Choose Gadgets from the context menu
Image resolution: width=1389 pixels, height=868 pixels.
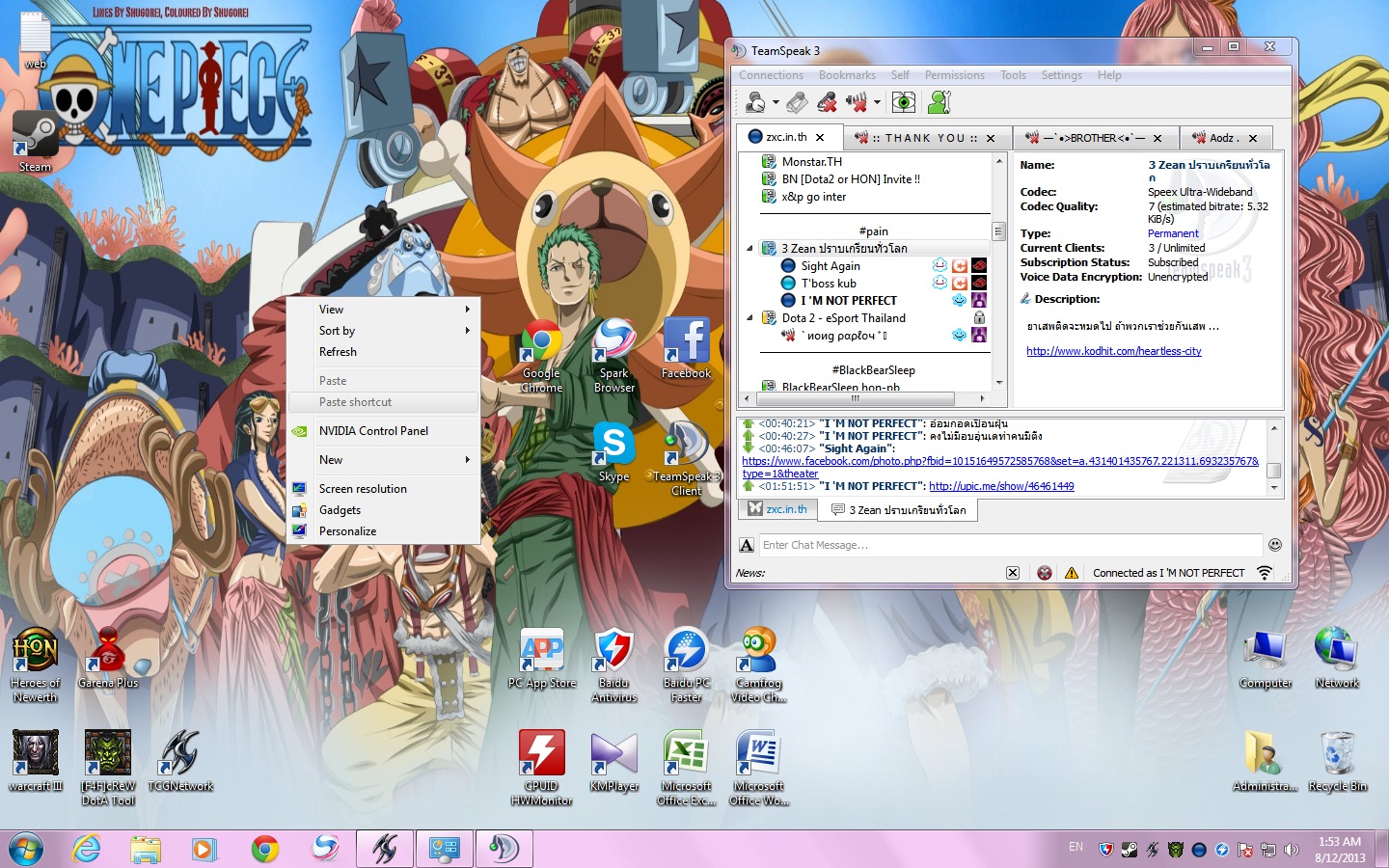[x=384, y=510]
